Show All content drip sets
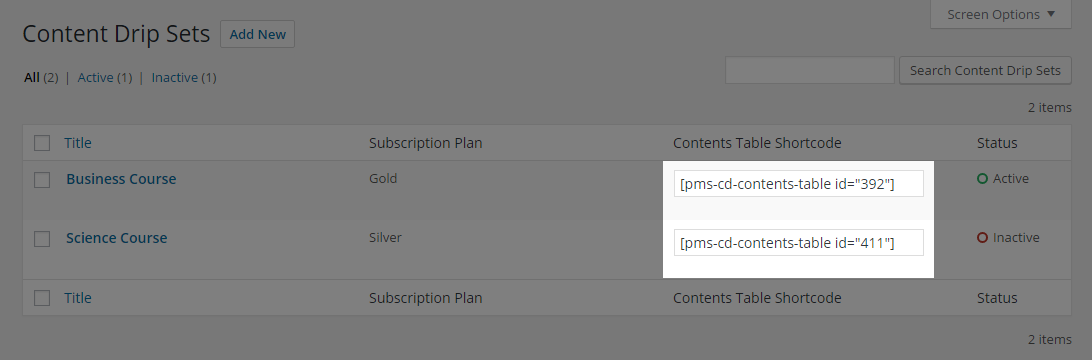 tap(32, 77)
